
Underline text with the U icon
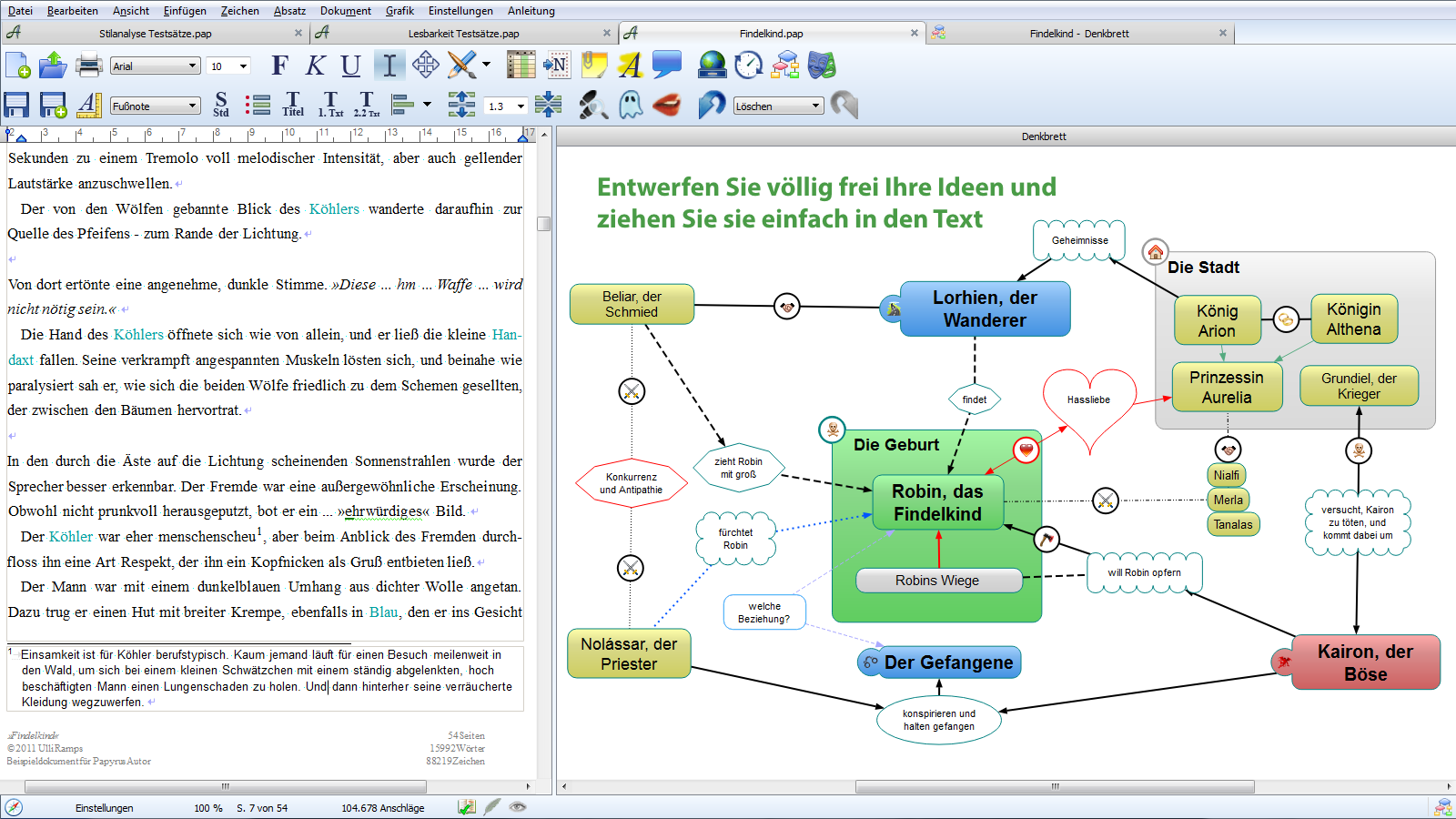click(x=351, y=66)
